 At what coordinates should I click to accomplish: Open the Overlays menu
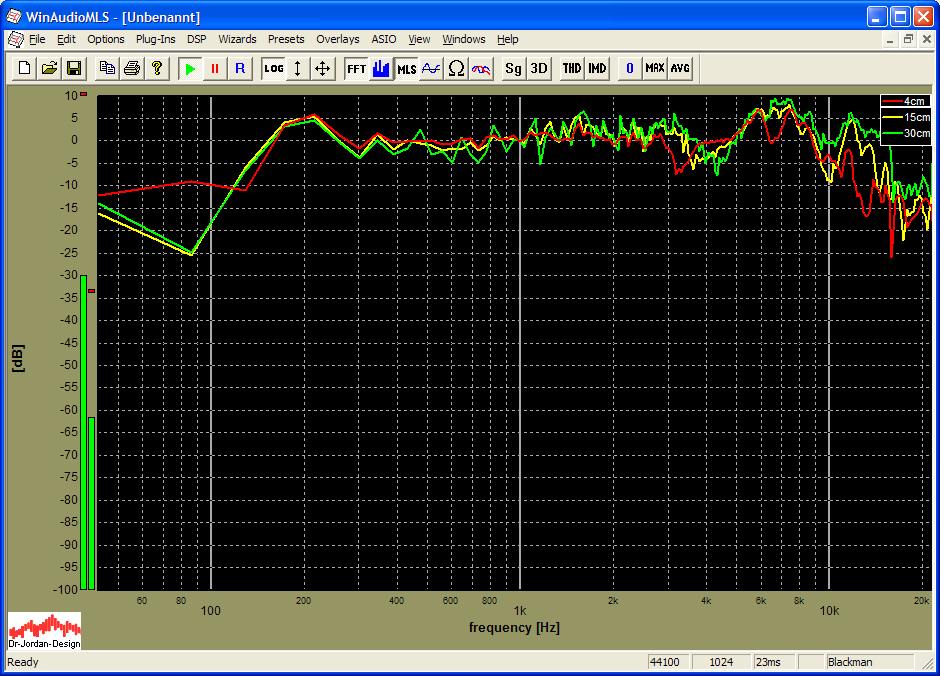(x=337, y=39)
